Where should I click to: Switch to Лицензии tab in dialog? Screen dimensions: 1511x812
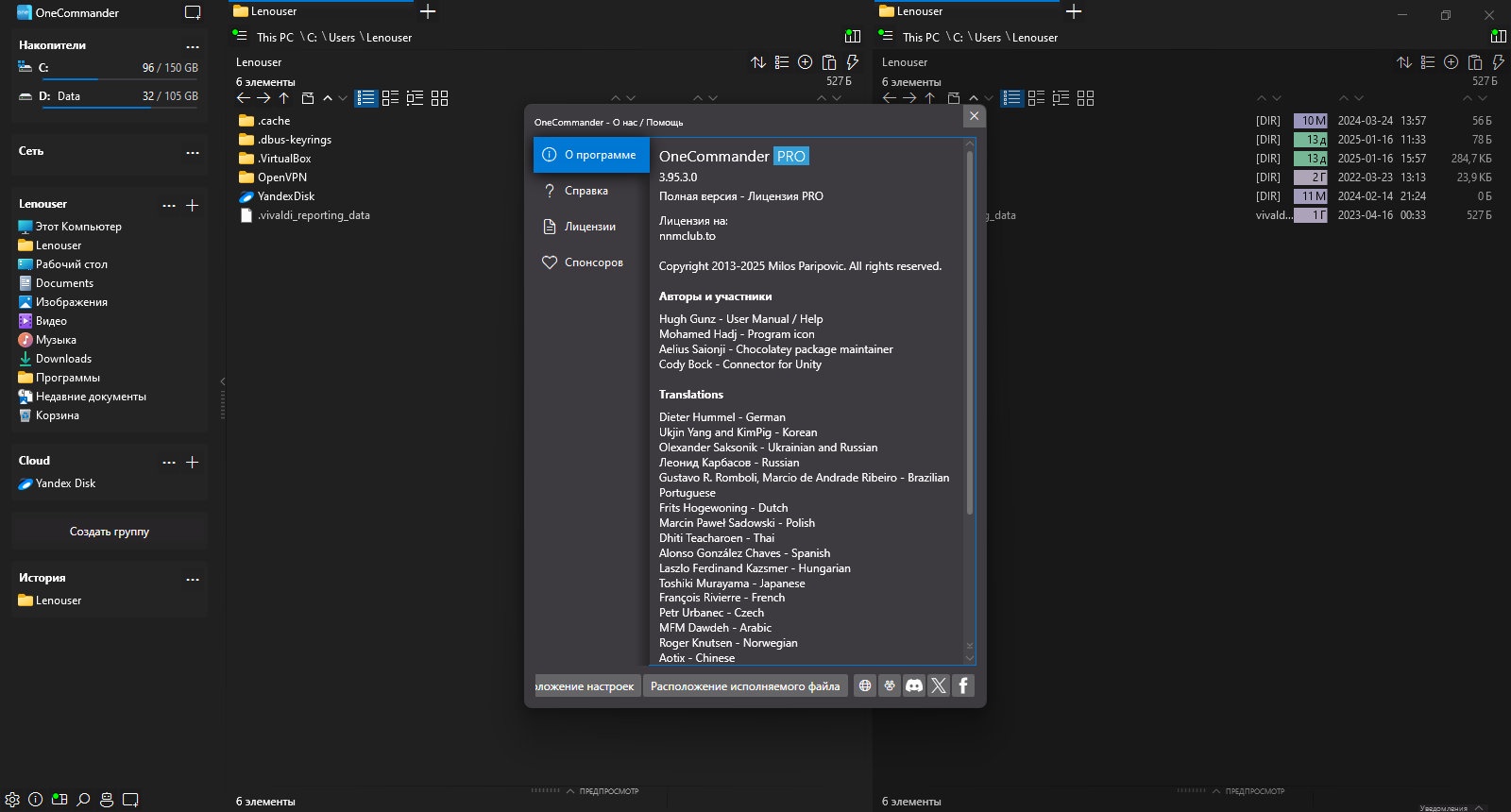(591, 227)
